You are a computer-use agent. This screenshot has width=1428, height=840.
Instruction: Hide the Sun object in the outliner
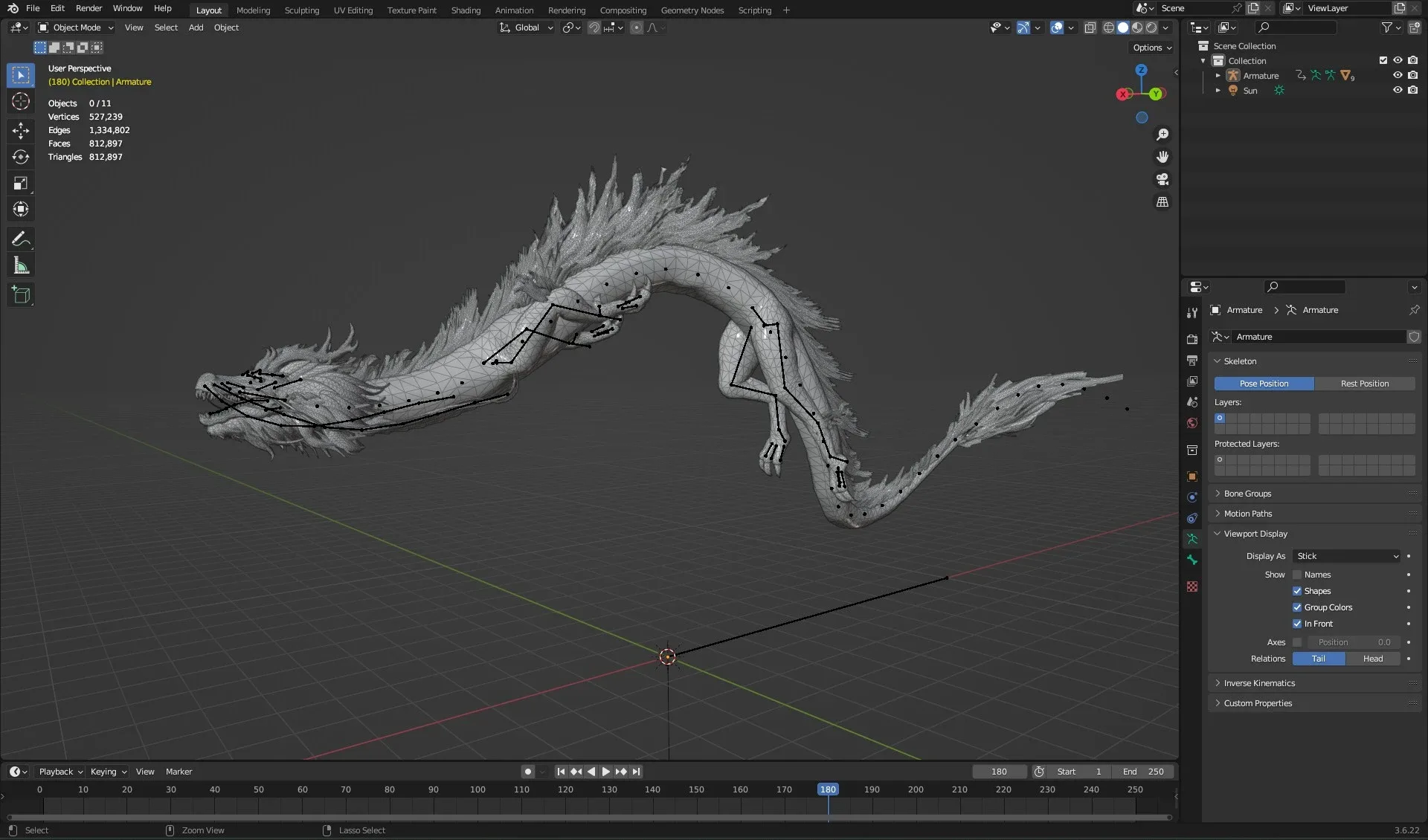(1398, 90)
